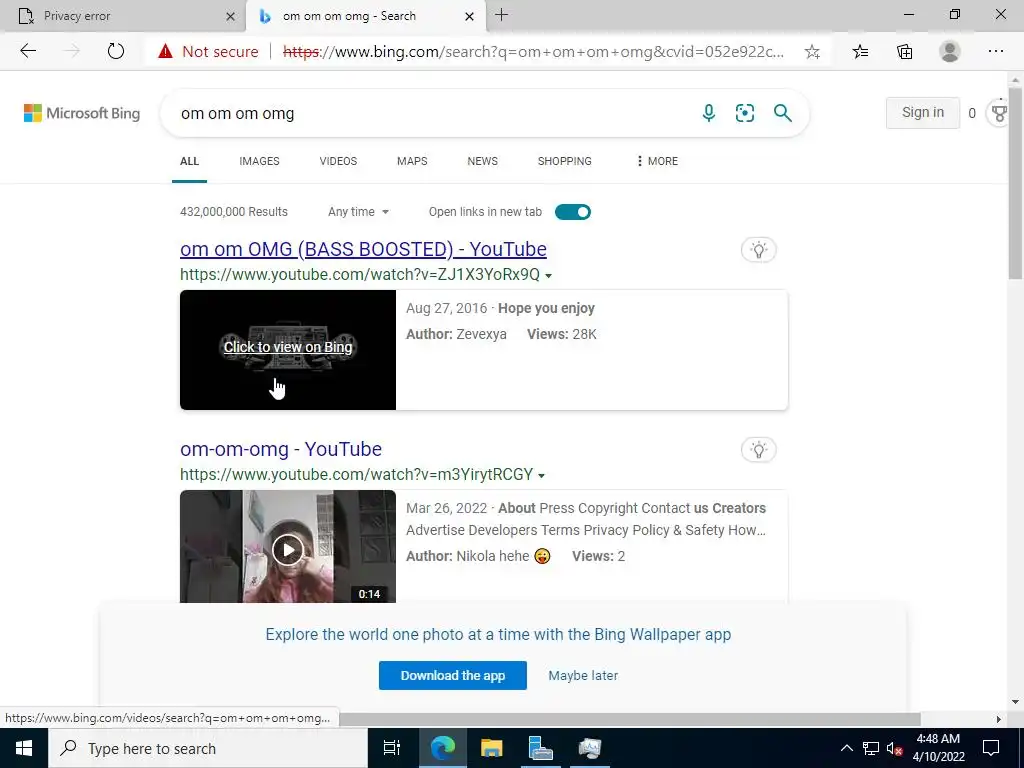Play the om-om-omg video thumbnail
1024x768 pixels.
point(287,550)
